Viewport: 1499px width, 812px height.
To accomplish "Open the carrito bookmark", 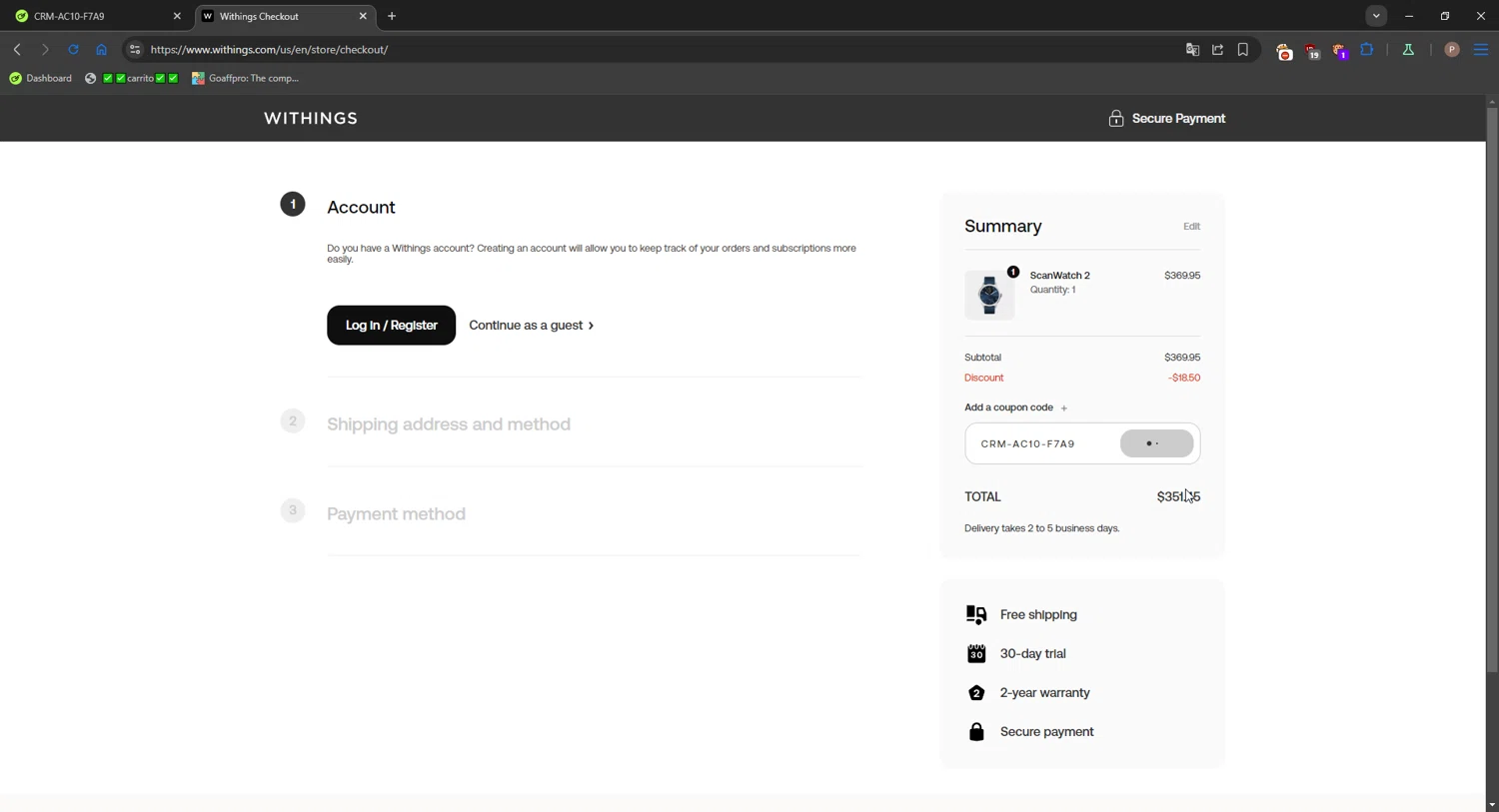I will pyautogui.click(x=132, y=79).
